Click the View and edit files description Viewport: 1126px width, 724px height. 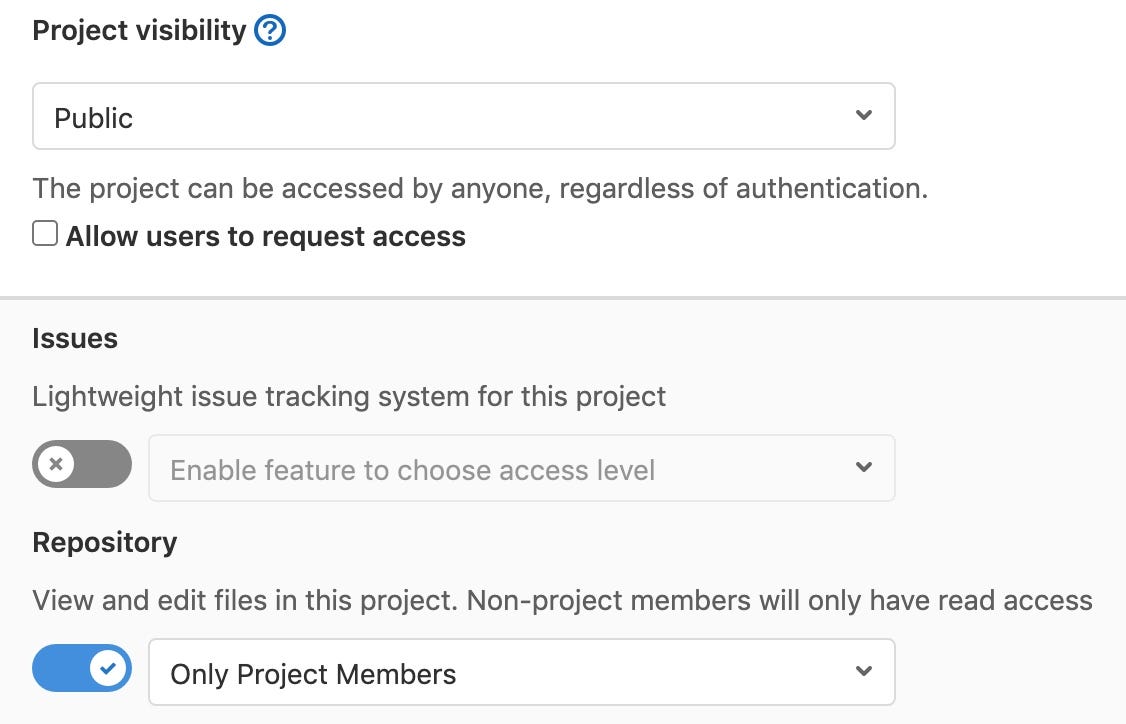562,600
